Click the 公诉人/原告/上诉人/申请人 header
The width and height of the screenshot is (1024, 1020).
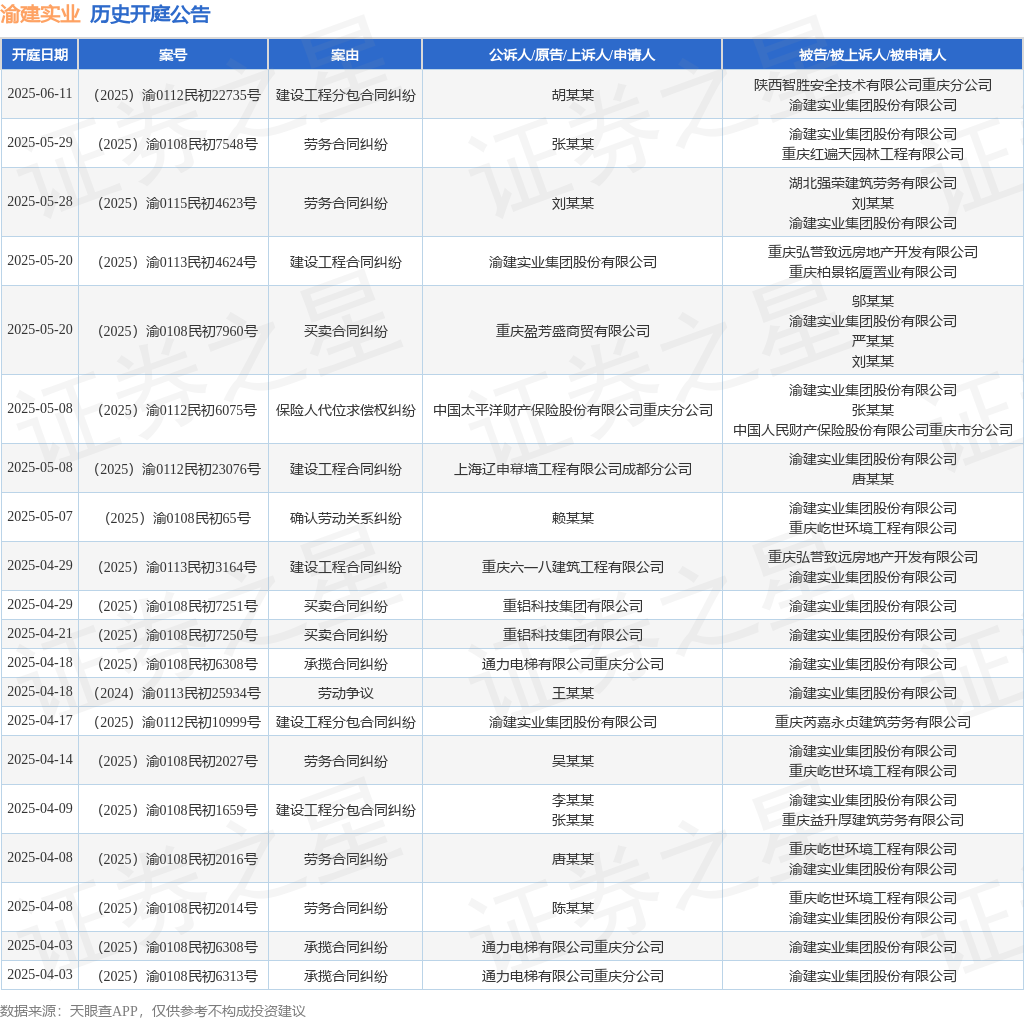[572, 55]
